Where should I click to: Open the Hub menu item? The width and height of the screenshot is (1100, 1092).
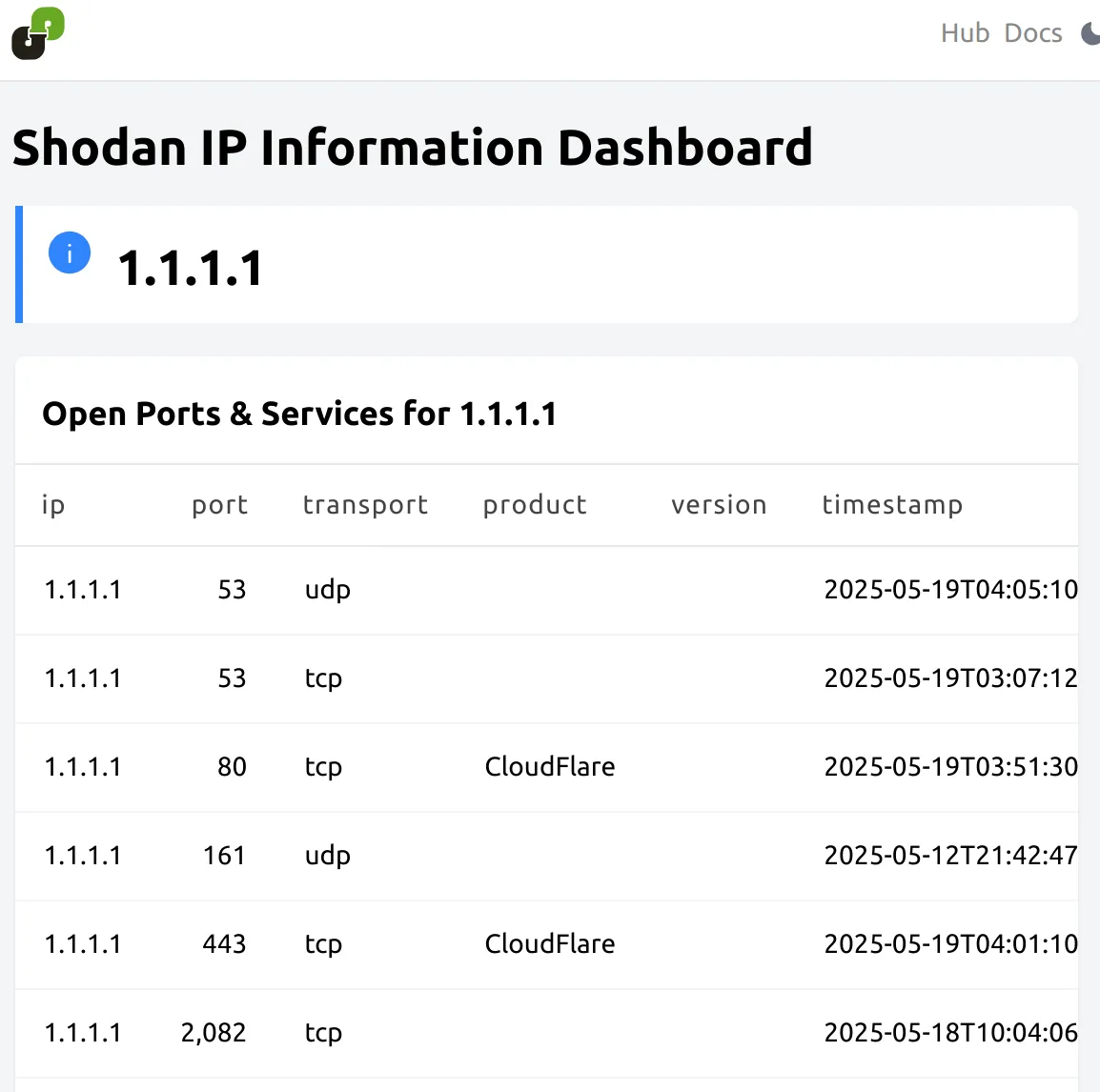pyautogui.click(x=965, y=33)
